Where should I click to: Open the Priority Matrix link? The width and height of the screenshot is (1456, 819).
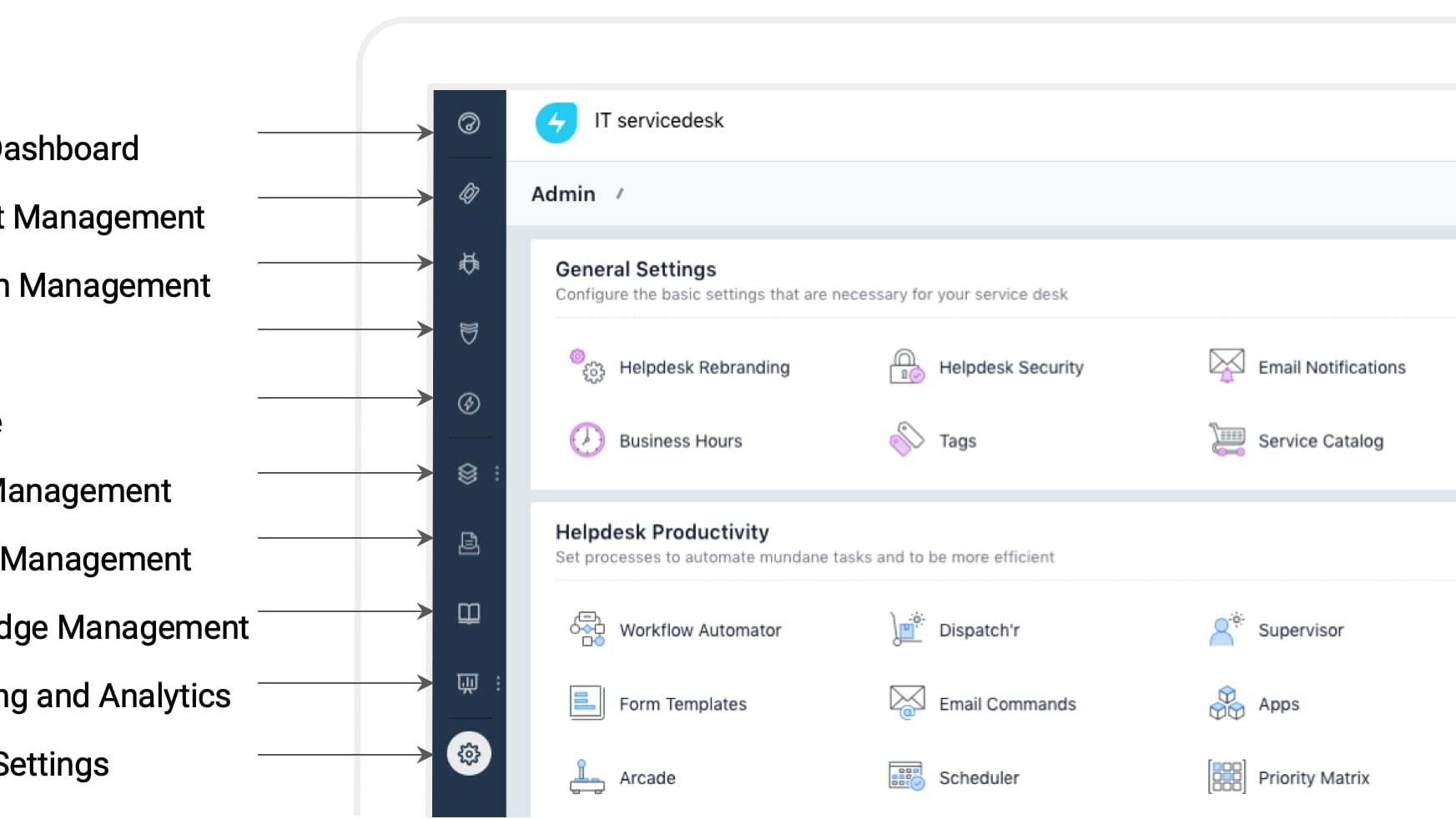click(1314, 778)
